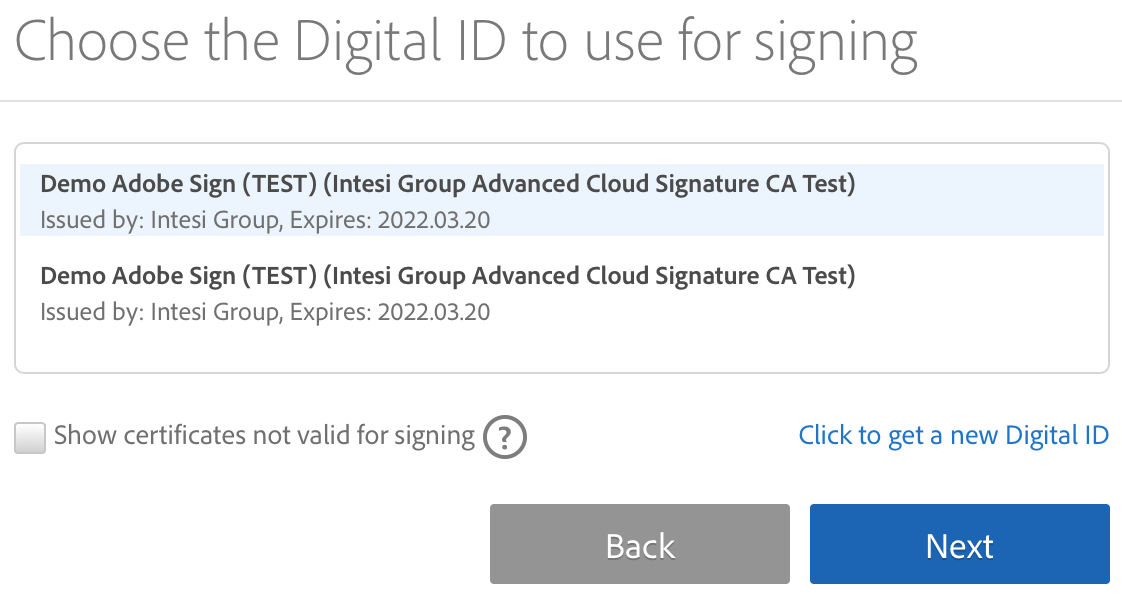
Task: Click 'new Digital ID' in the blue link
Action: [1029, 436]
